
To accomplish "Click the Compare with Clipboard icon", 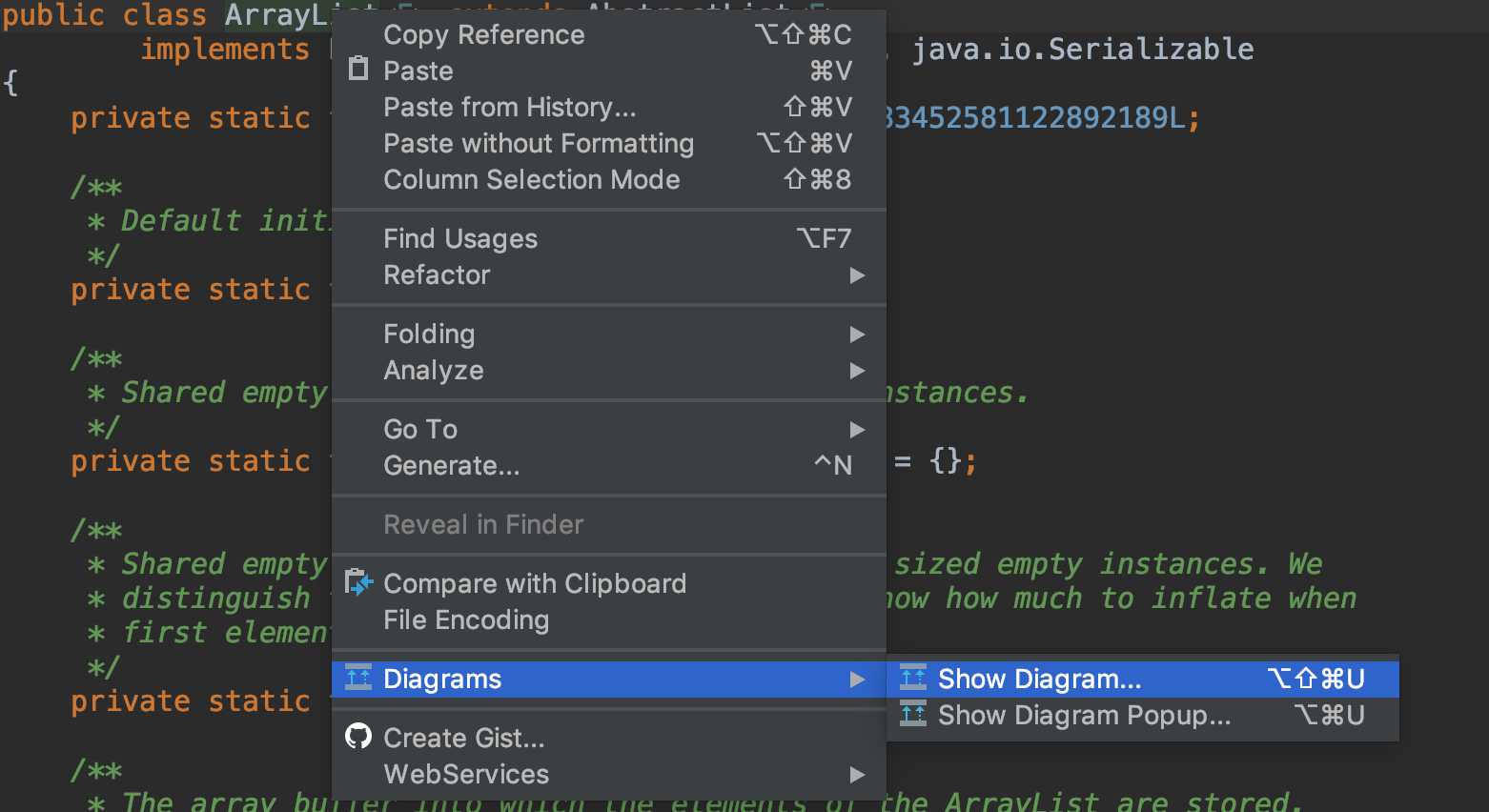I will click(358, 582).
